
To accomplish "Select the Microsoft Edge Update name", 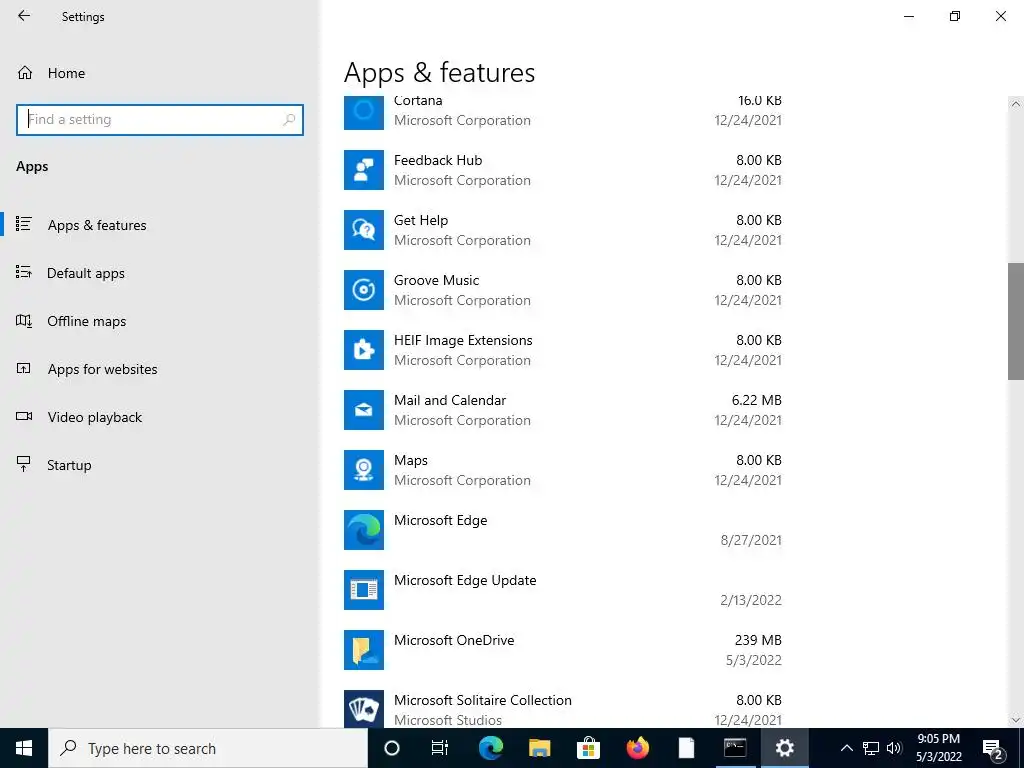I will [x=465, y=581].
